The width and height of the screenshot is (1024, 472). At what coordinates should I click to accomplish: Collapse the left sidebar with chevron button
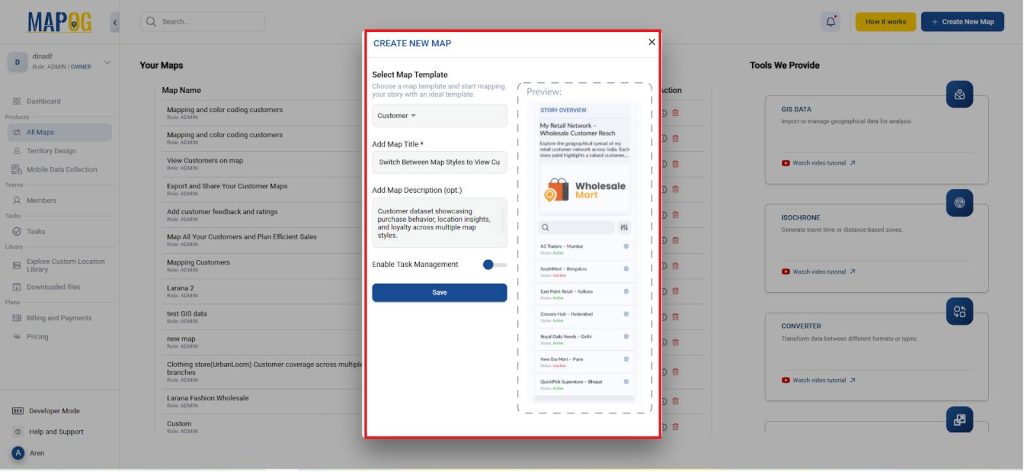tap(115, 22)
